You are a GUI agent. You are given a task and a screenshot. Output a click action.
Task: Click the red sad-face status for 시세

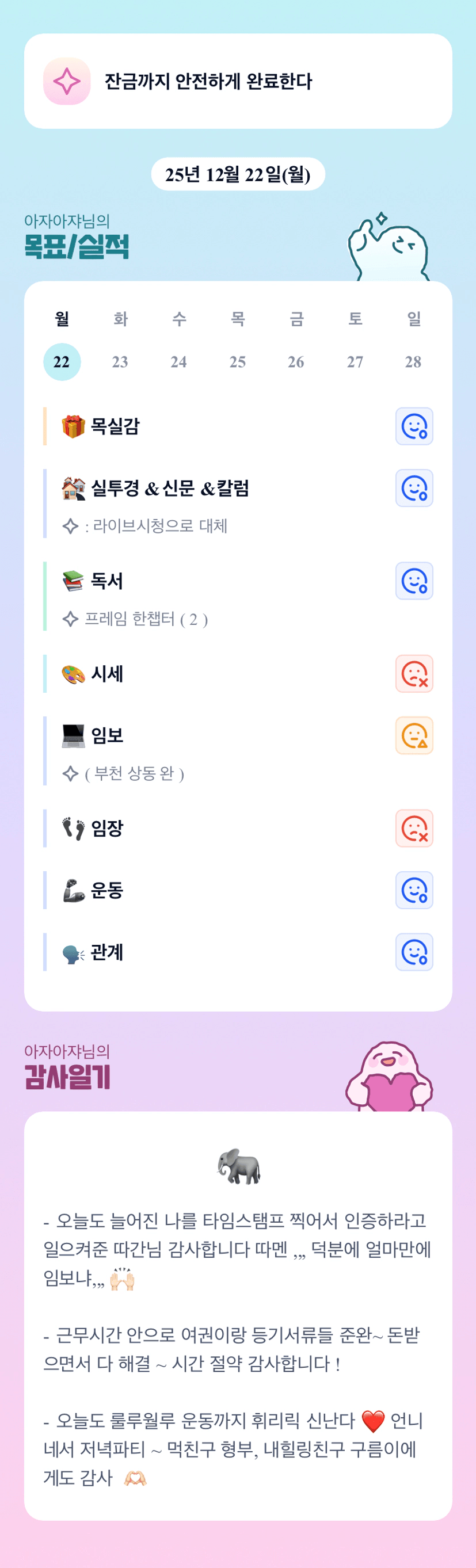[x=414, y=674]
